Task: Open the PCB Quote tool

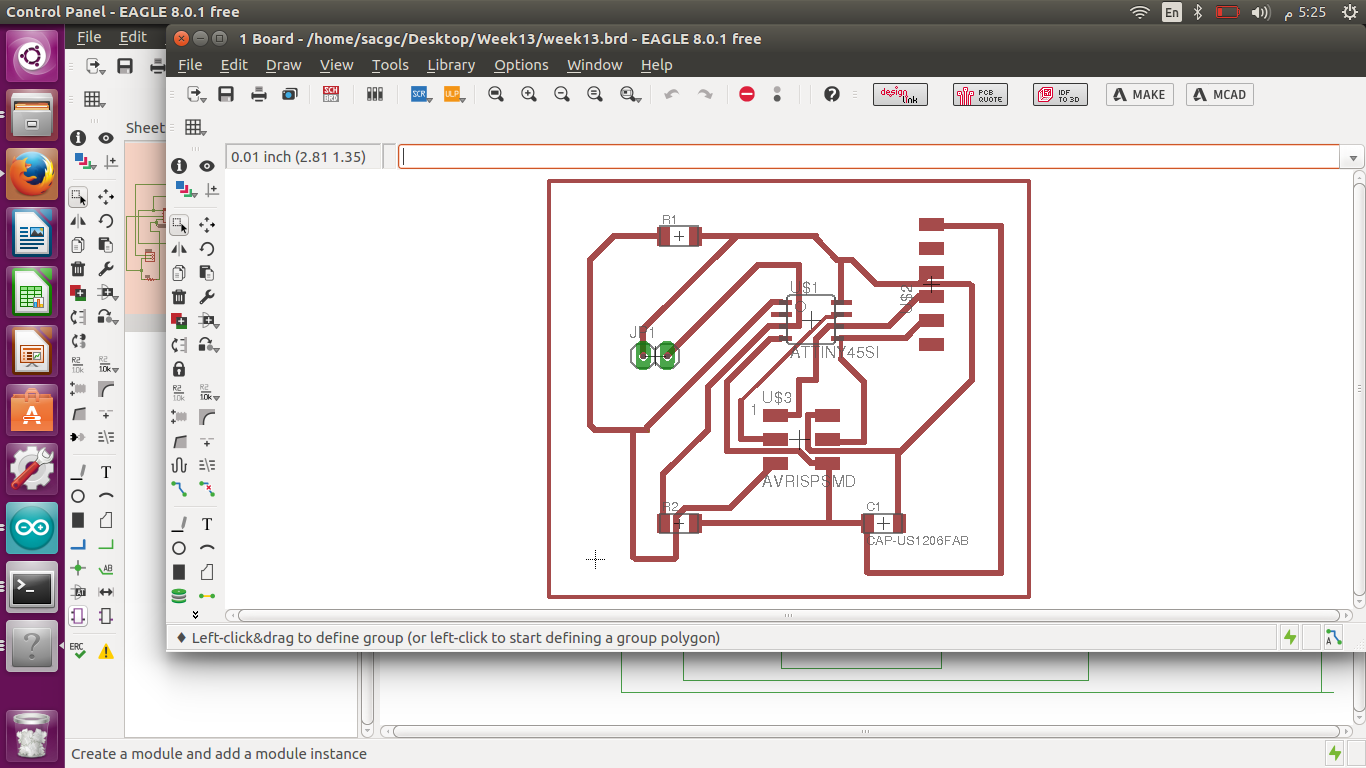Action: click(980, 95)
